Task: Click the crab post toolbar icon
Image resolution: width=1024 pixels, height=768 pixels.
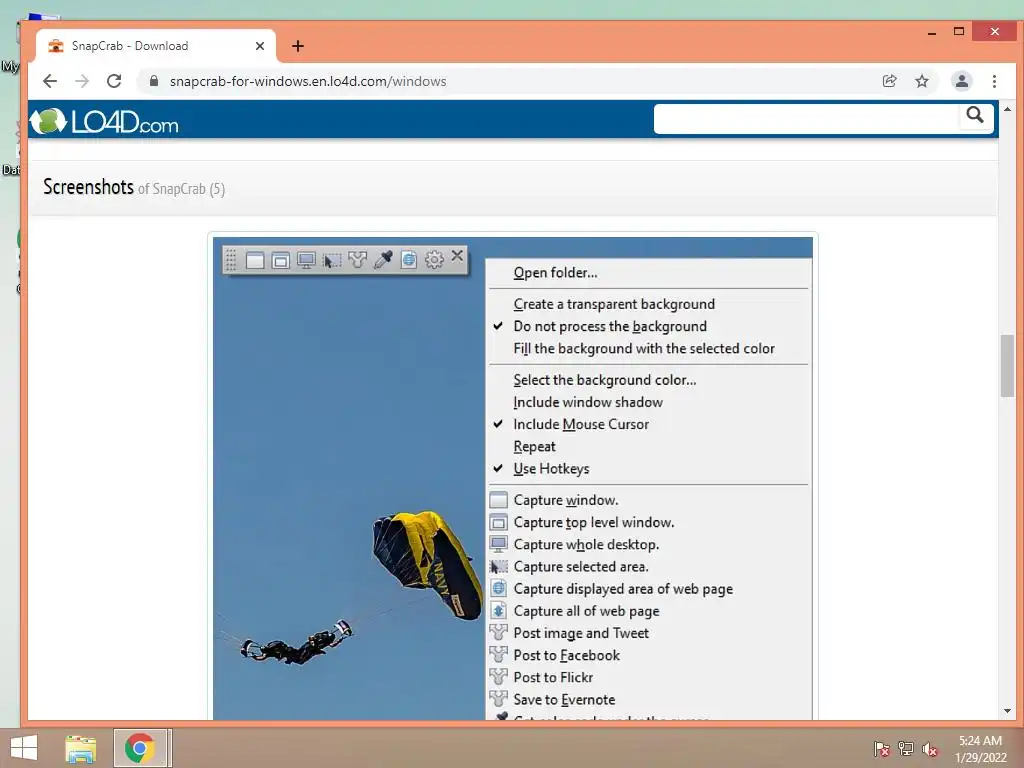Action: [x=357, y=260]
